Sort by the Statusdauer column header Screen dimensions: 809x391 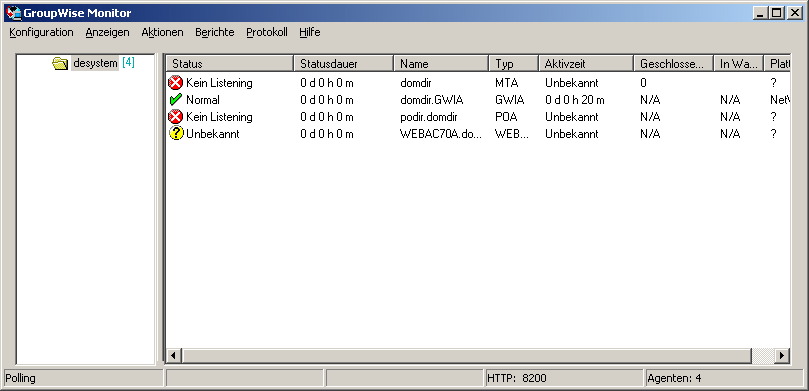coord(344,63)
